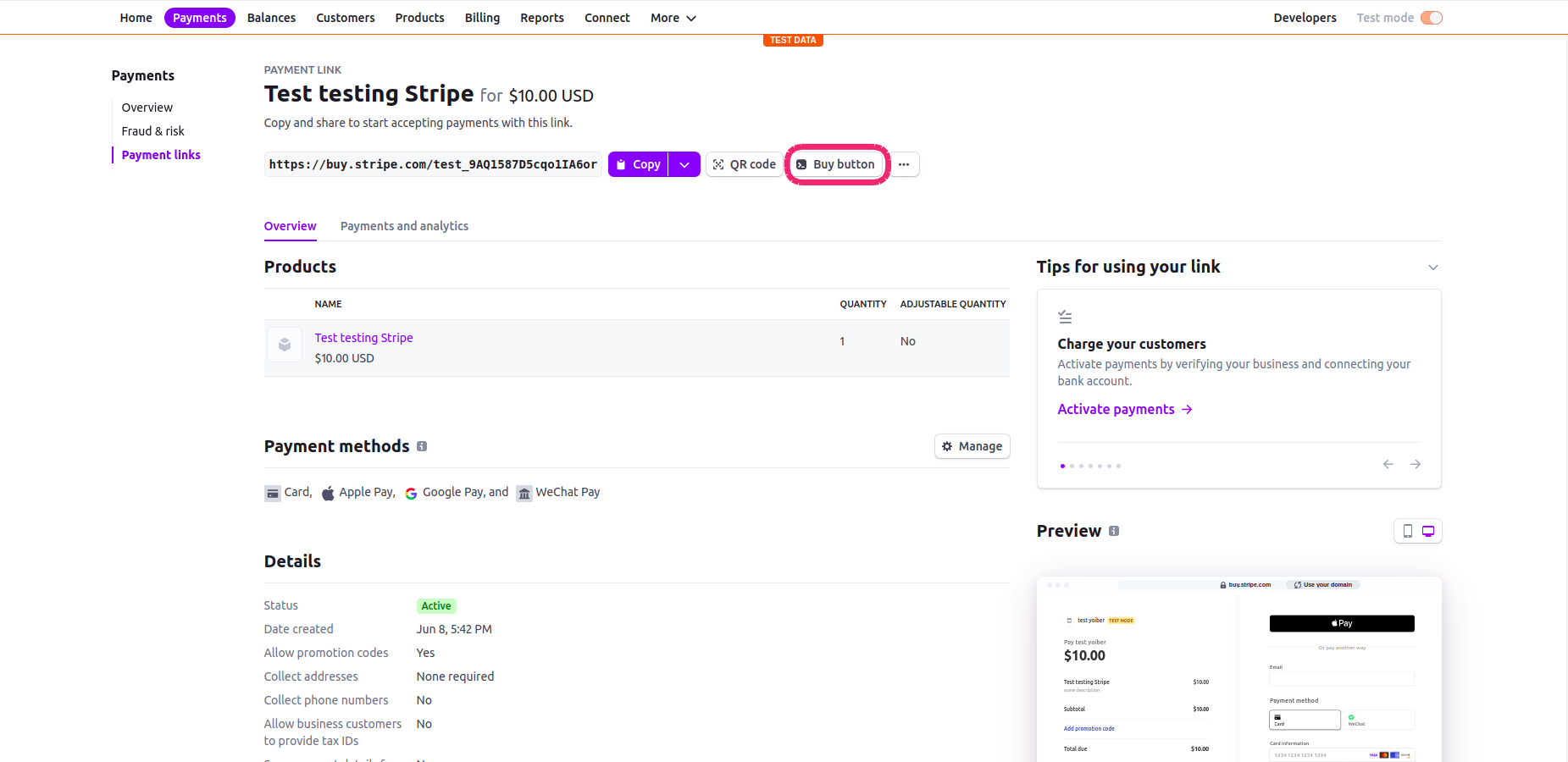Image resolution: width=1568 pixels, height=762 pixels.
Task: Open Billing in top navigation
Action: point(482,18)
